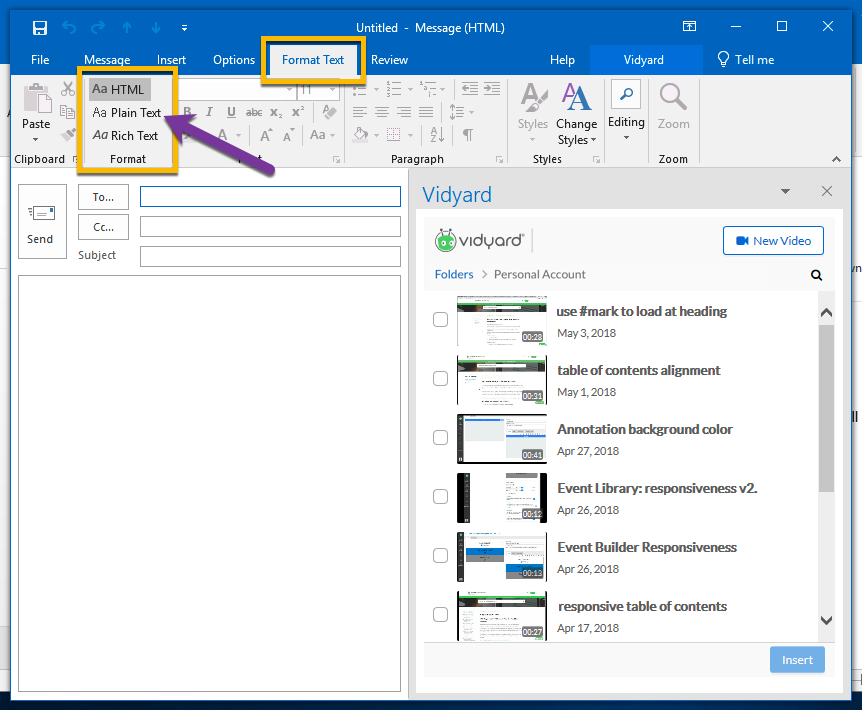862x710 pixels.
Task: Activate the Format Painter
Action: click(68, 135)
